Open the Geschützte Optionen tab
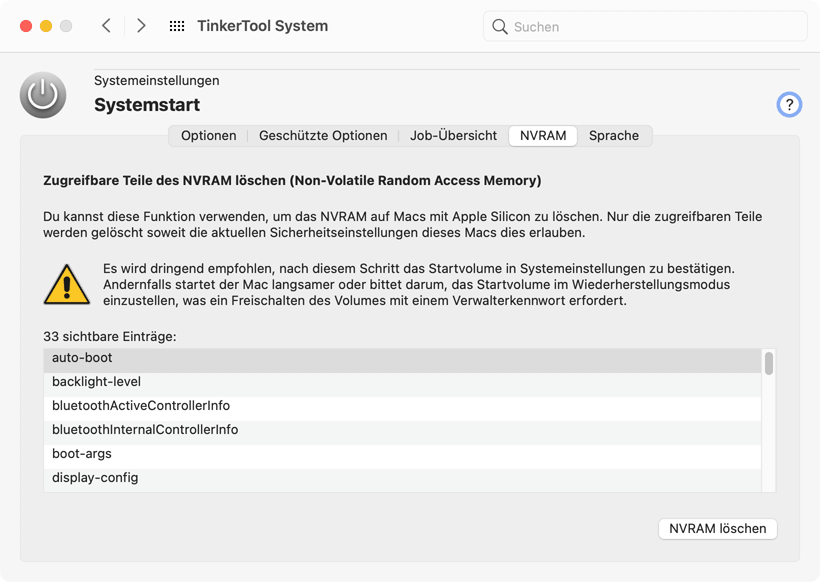The width and height of the screenshot is (820, 582). click(x=323, y=136)
